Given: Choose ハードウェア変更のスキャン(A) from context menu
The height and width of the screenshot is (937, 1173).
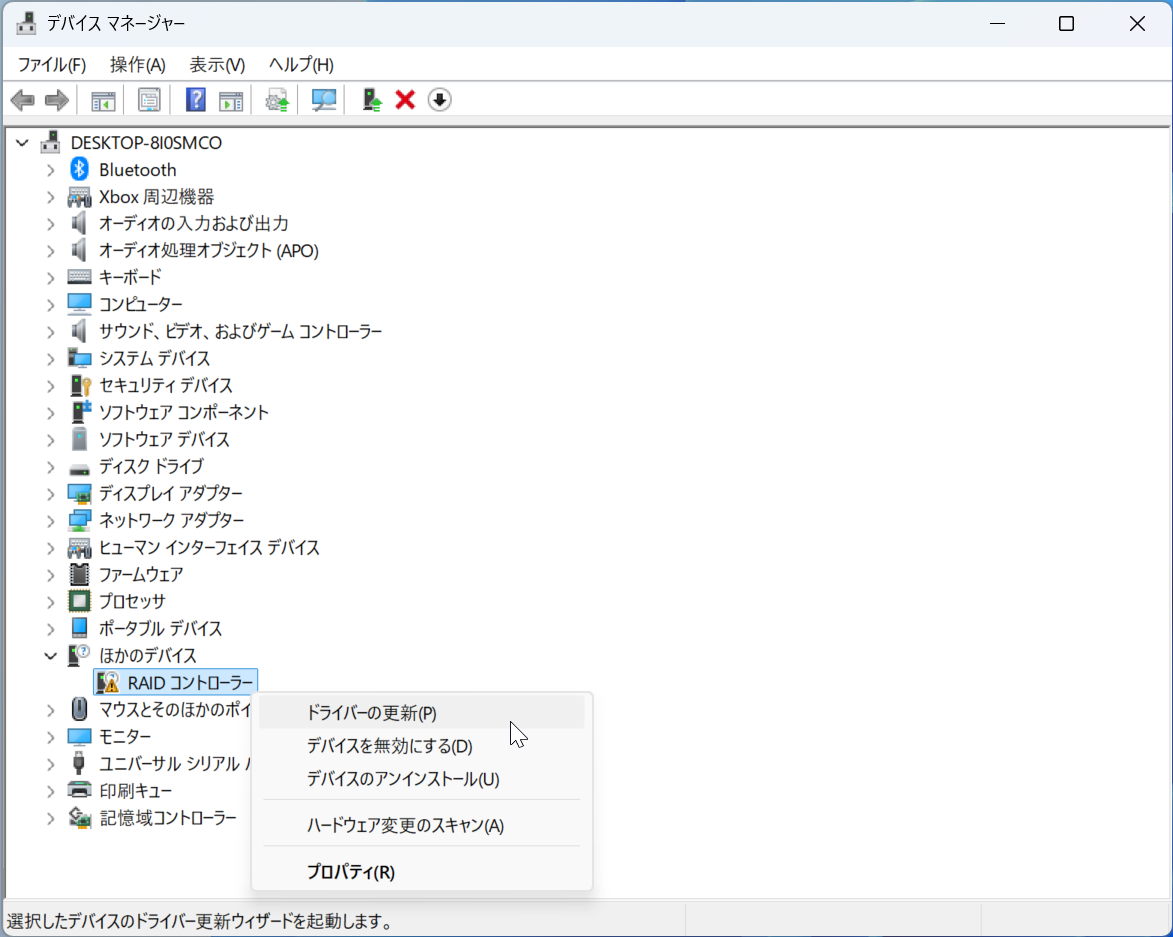Looking at the screenshot, I should [x=421, y=825].
